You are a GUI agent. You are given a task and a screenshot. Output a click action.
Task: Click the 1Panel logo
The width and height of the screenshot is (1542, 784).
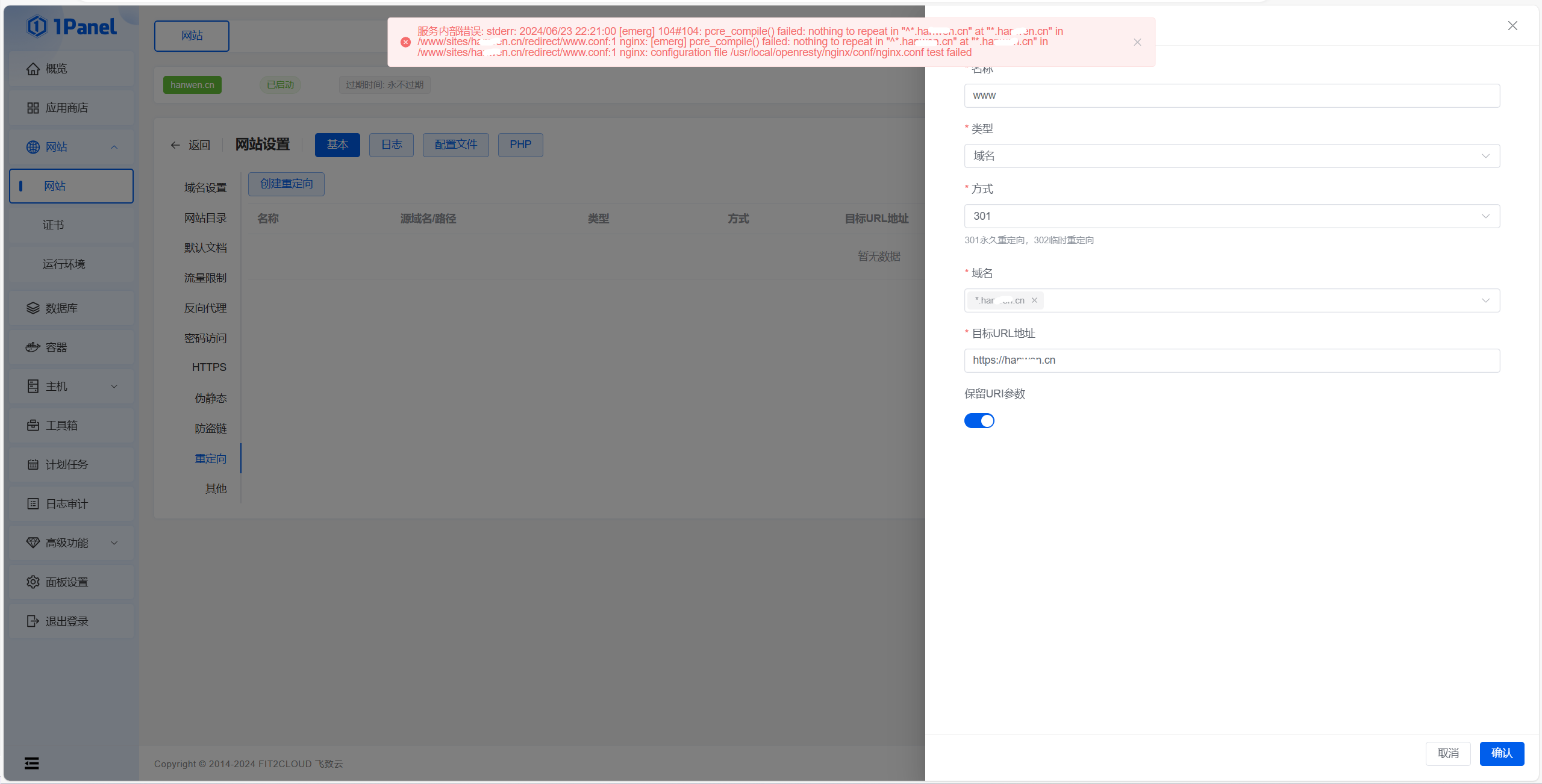tap(72, 26)
